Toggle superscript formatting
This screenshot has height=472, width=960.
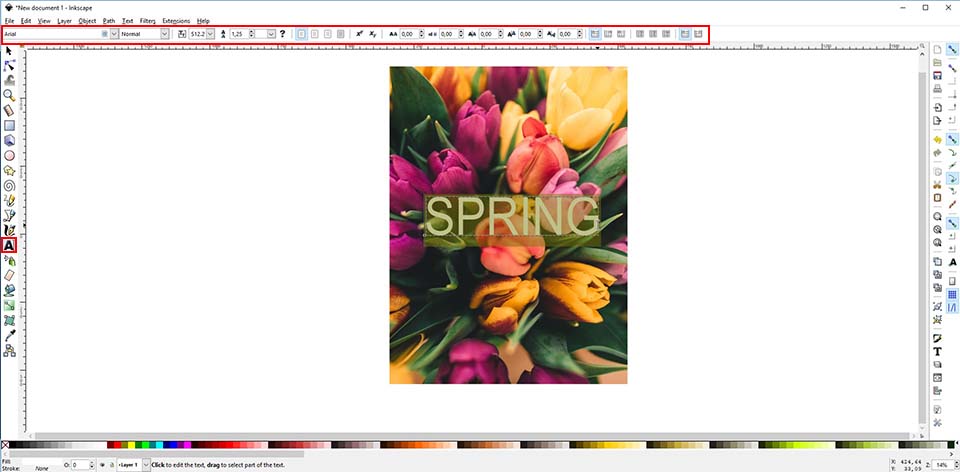[x=359, y=34]
